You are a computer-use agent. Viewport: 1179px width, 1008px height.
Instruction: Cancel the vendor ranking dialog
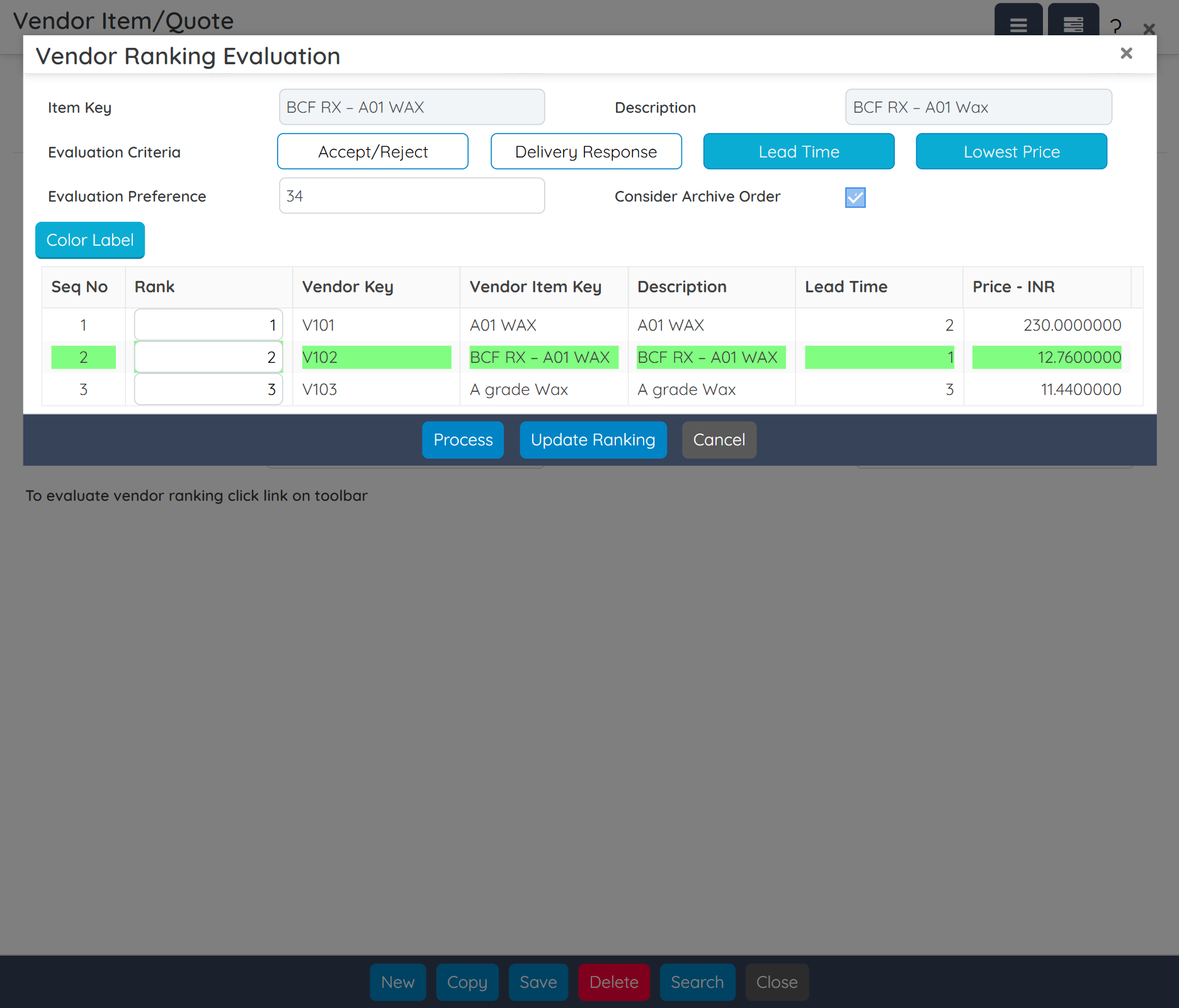(x=719, y=440)
